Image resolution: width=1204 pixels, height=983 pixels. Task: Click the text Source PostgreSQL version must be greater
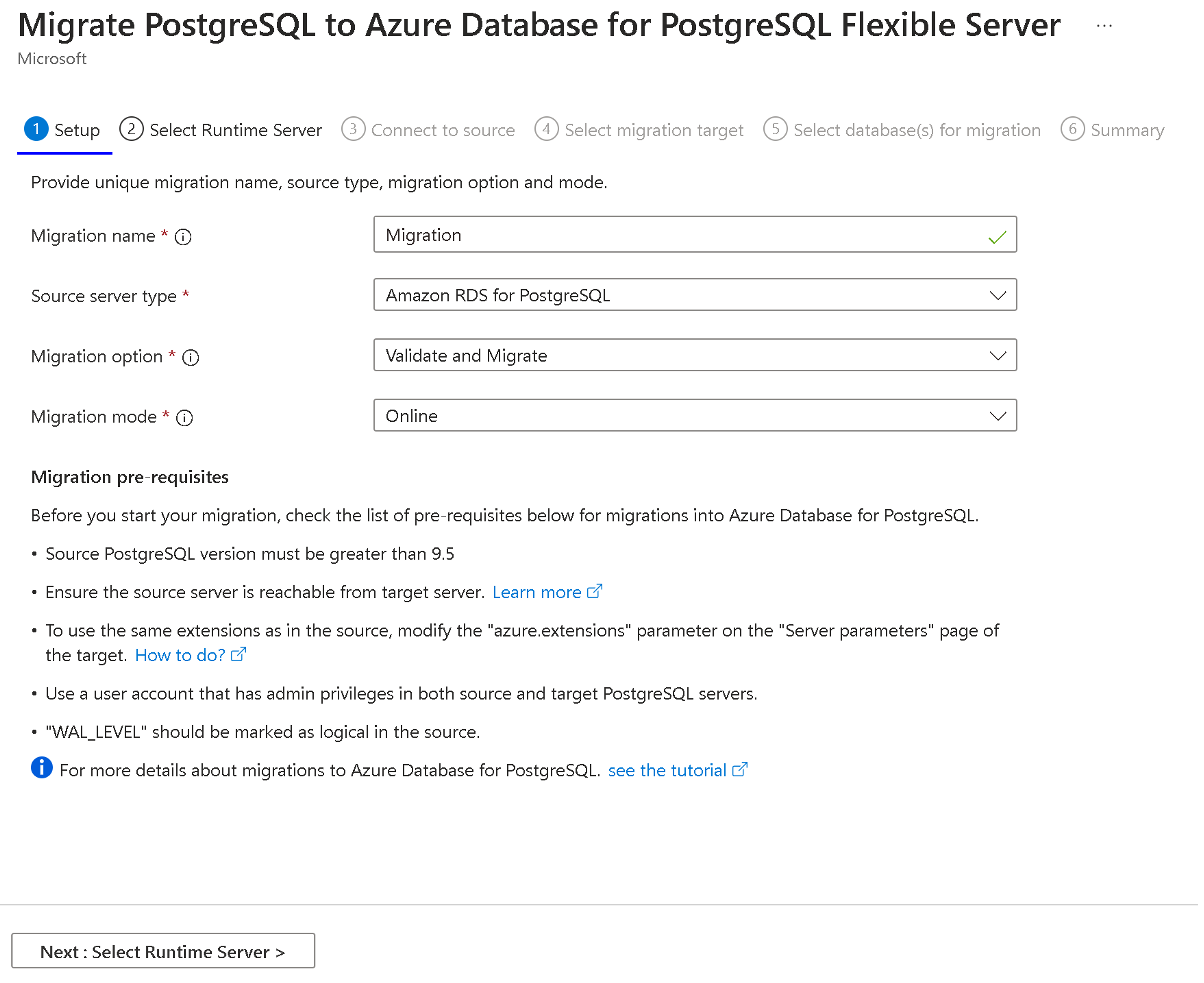(x=250, y=554)
